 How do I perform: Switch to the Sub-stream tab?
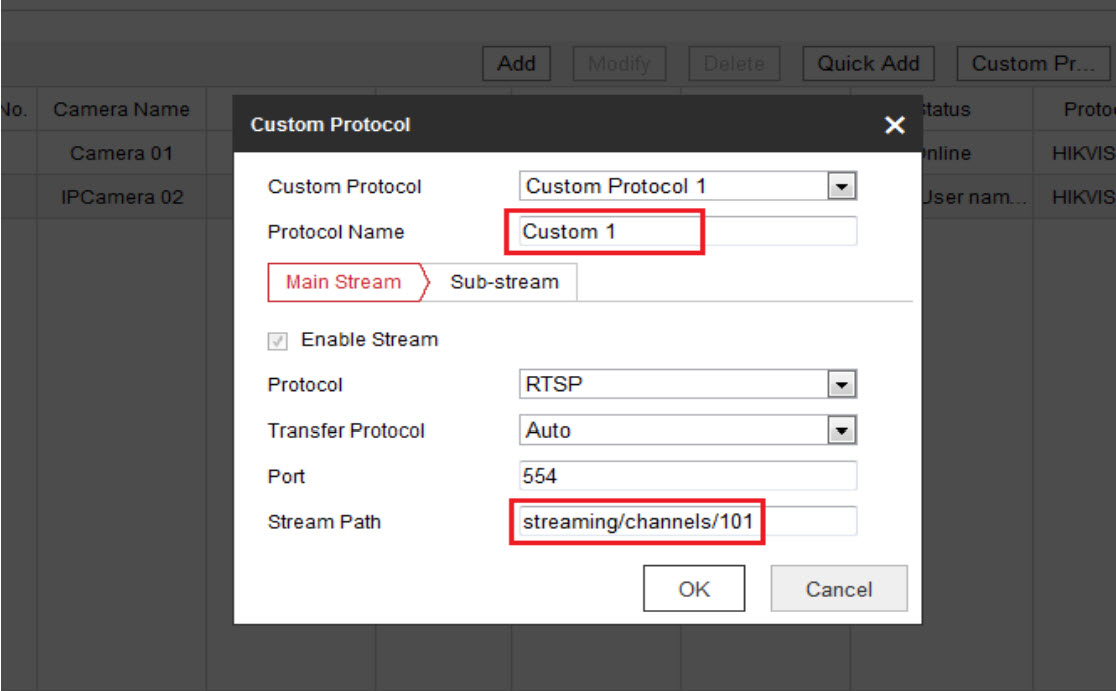pyautogui.click(x=504, y=282)
